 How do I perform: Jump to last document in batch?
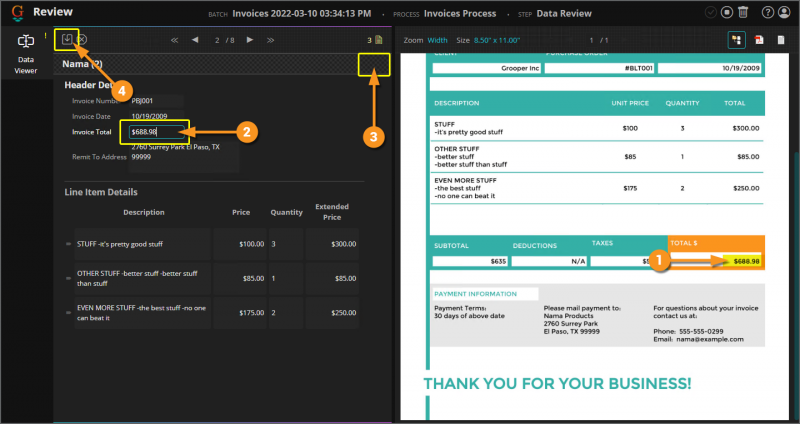[270, 40]
